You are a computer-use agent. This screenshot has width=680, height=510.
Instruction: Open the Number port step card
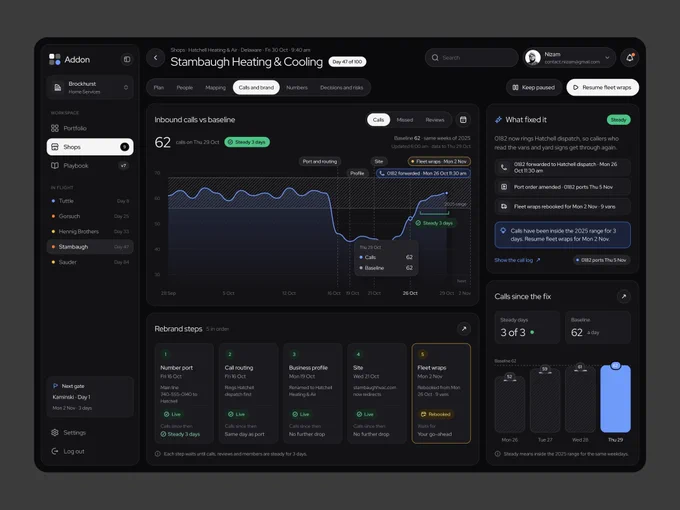[184, 393]
